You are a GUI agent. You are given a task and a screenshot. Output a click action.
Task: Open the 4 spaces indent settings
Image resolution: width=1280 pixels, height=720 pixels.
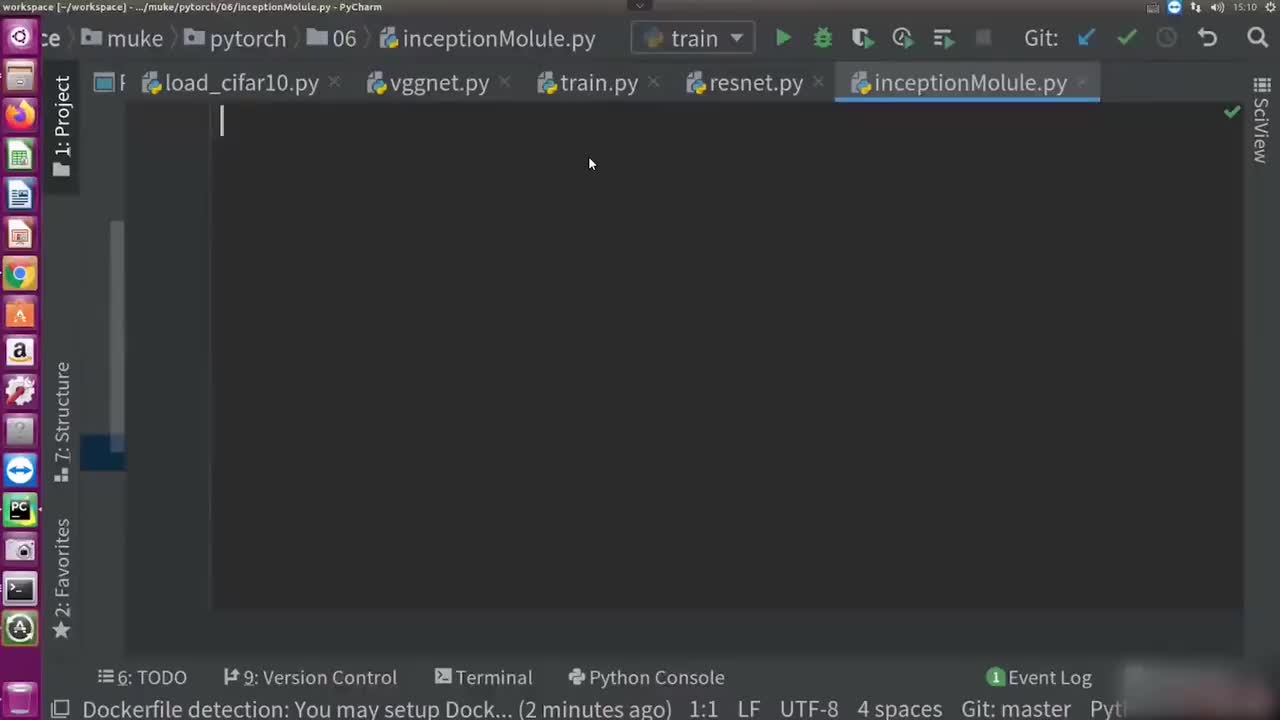pos(899,709)
